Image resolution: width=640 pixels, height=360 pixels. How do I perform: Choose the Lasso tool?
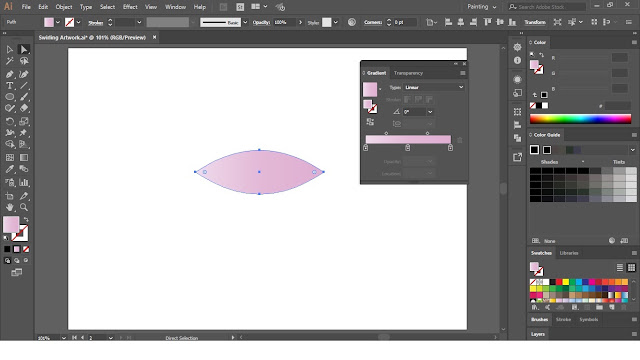coord(24,61)
